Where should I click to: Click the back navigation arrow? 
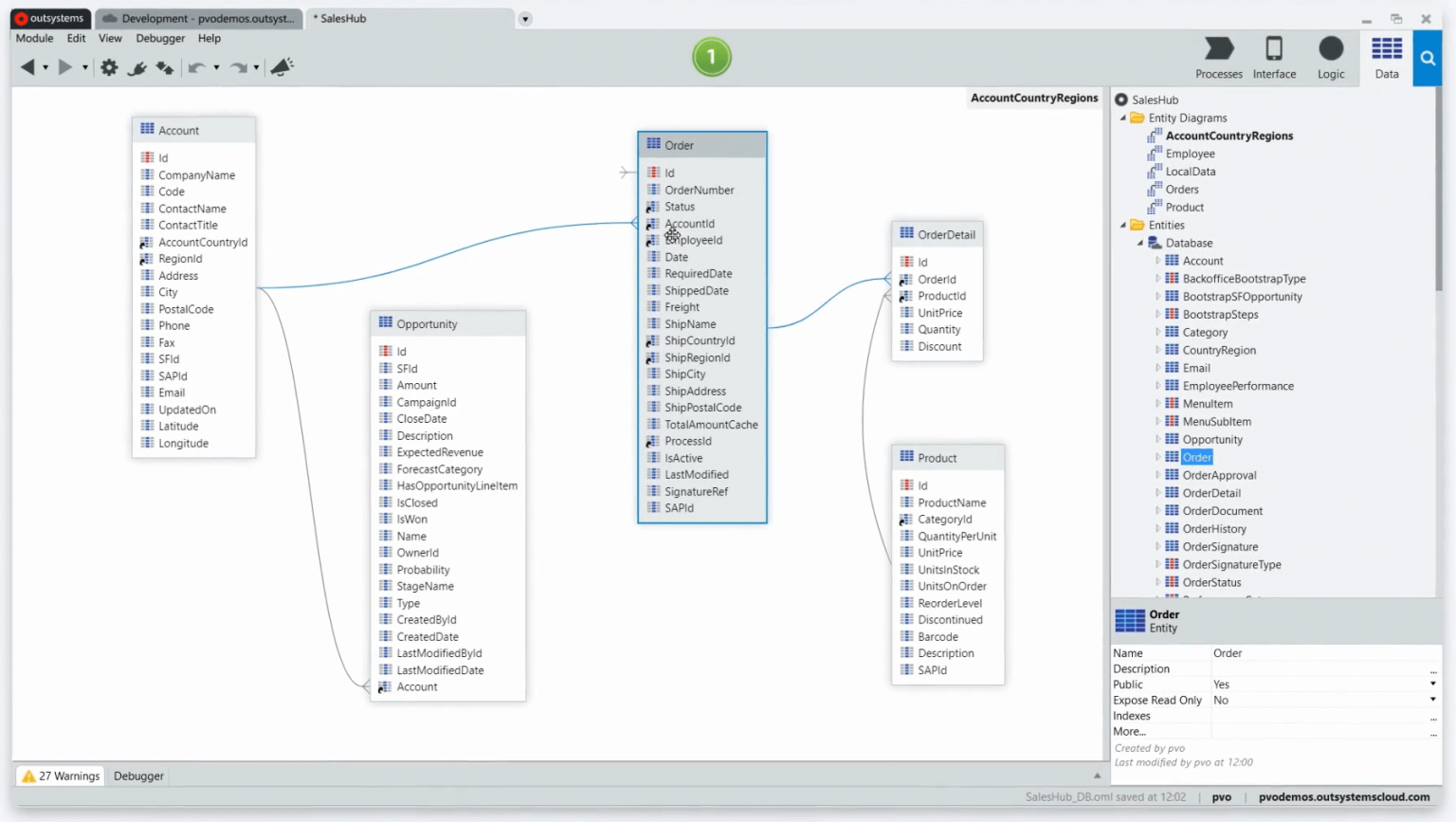[27, 67]
